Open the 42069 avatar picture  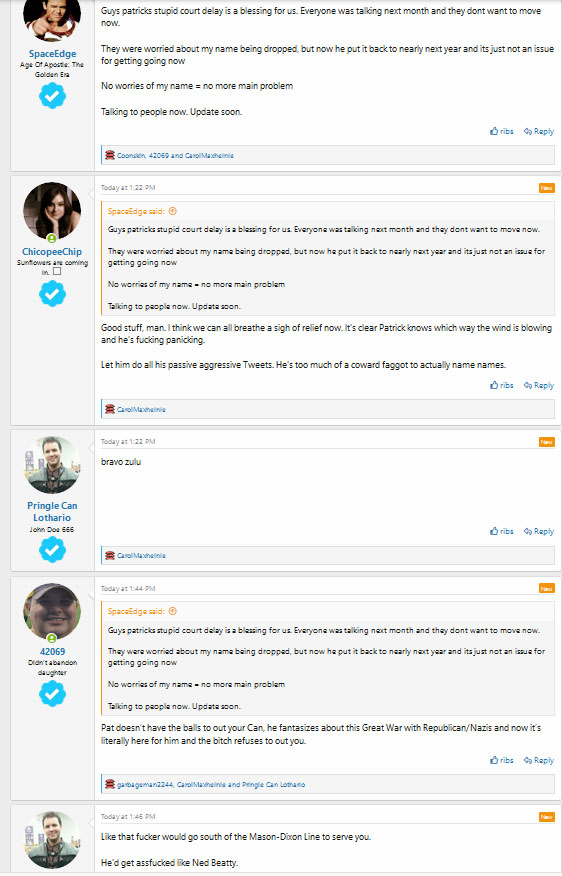coord(52,612)
